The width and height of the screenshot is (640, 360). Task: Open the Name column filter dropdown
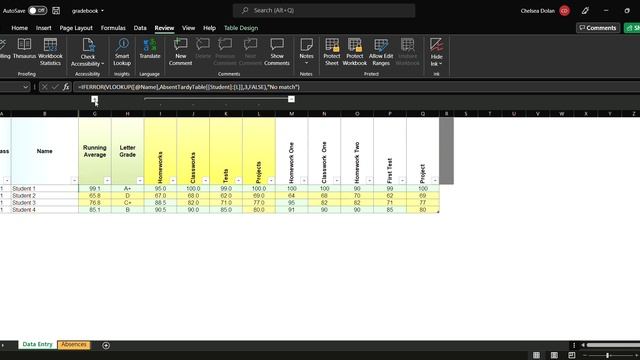[74, 180]
